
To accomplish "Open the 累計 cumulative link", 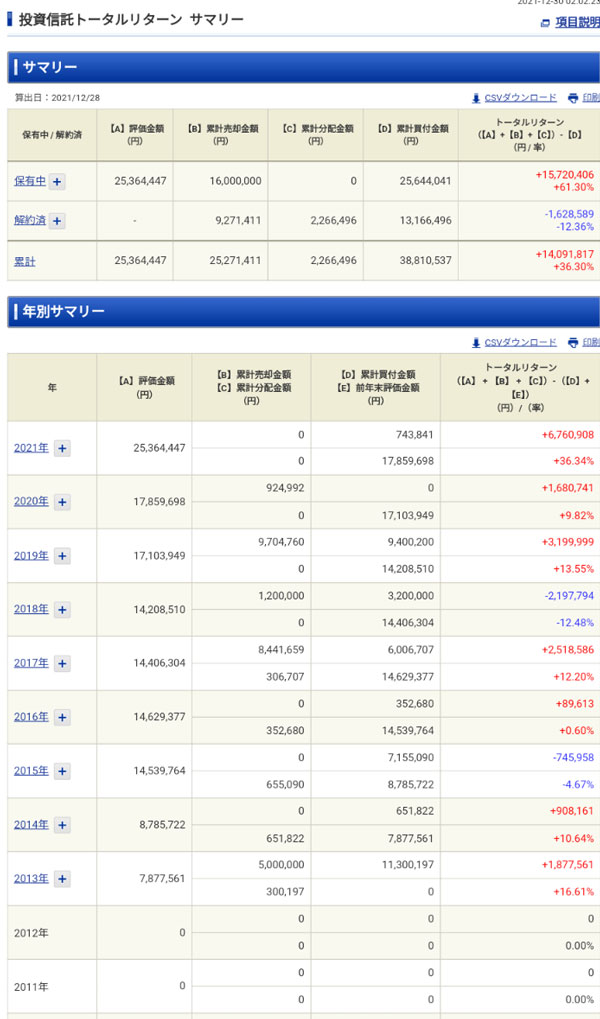I will coord(25,261).
